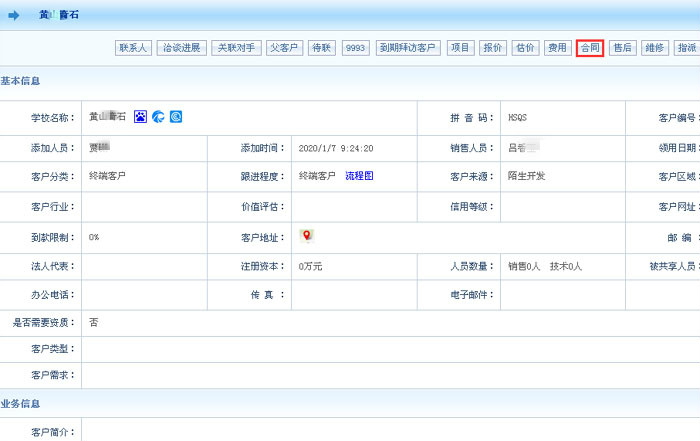Image resolution: width=700 pixels, height=441 pixels.
Task: Open the 洽谈进展 section
Action: [x=182, y=48]
